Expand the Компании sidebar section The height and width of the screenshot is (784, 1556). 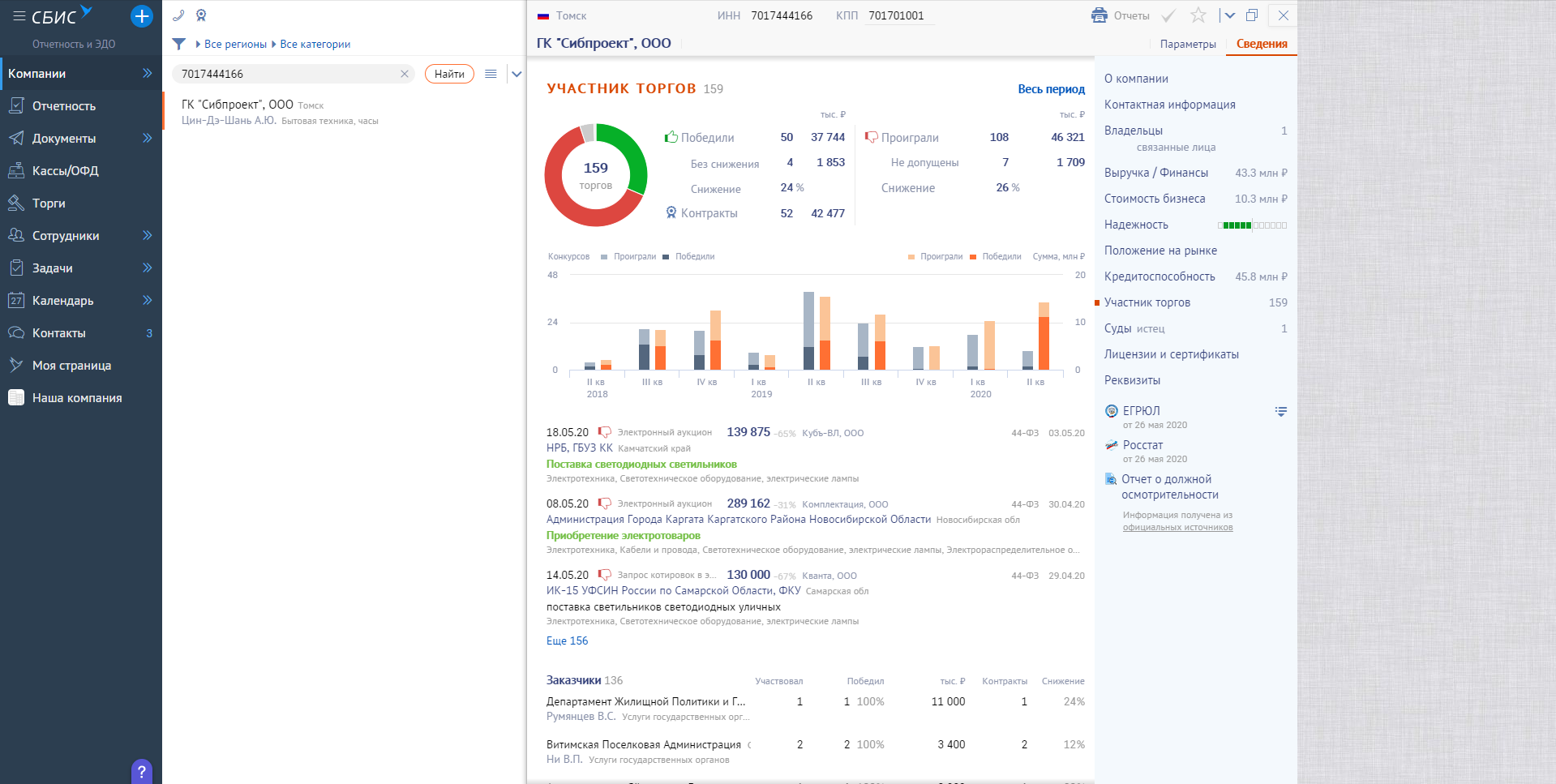(148, 74)
